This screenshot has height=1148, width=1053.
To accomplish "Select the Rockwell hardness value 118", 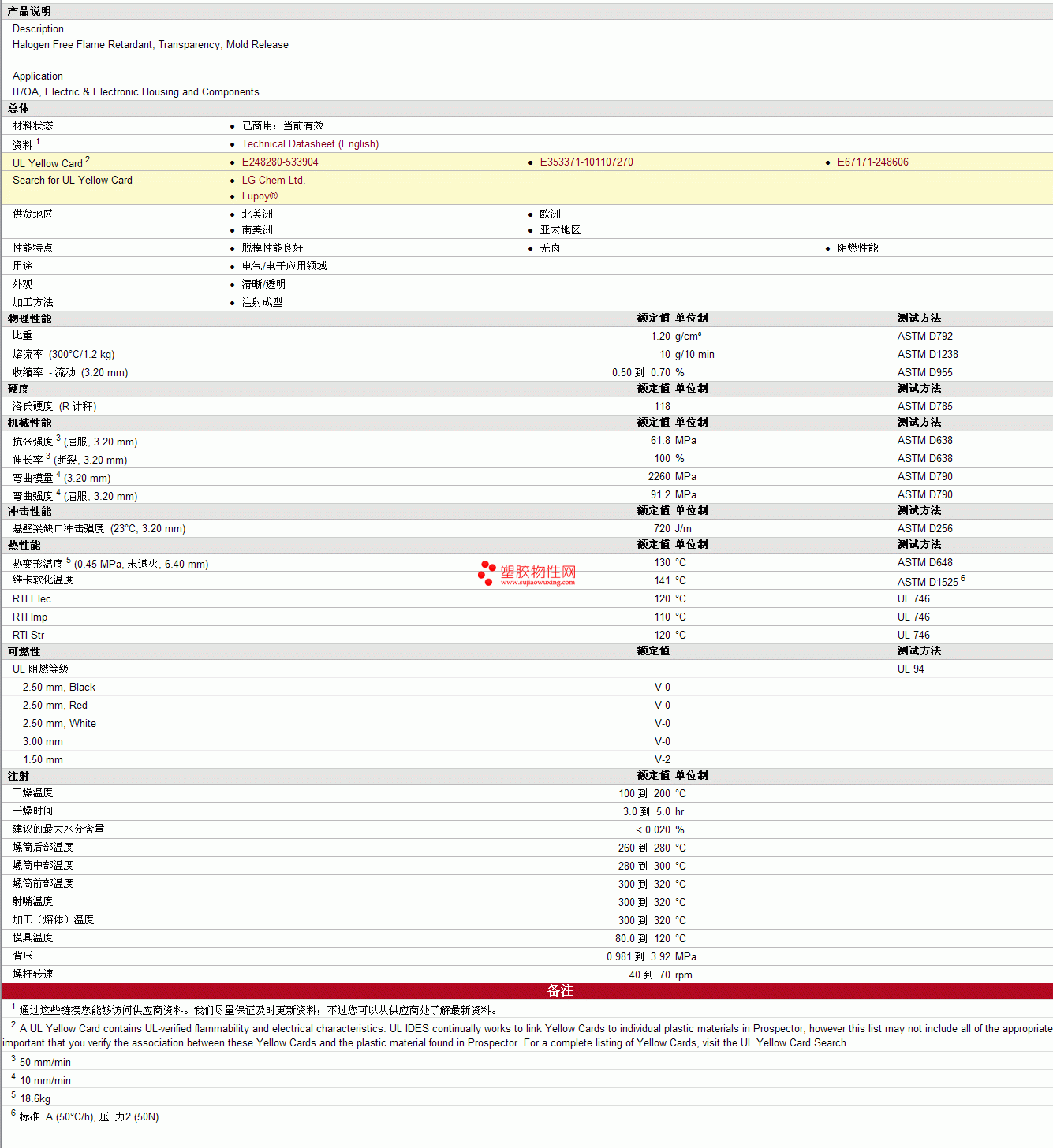I will (662, 407).
